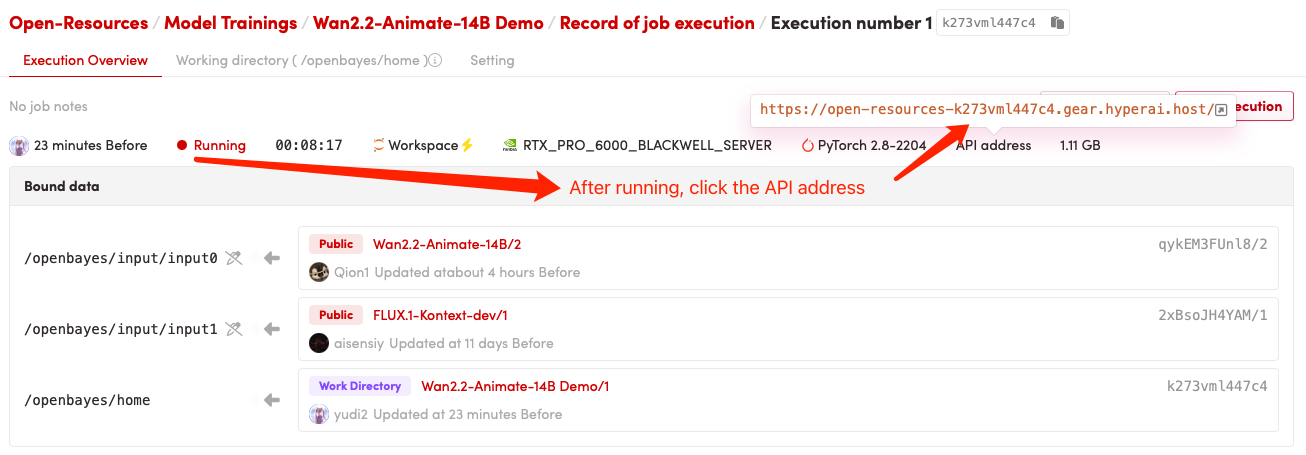
Task: Click the unbind icon next to input0 path
Action: click(234, 258)
